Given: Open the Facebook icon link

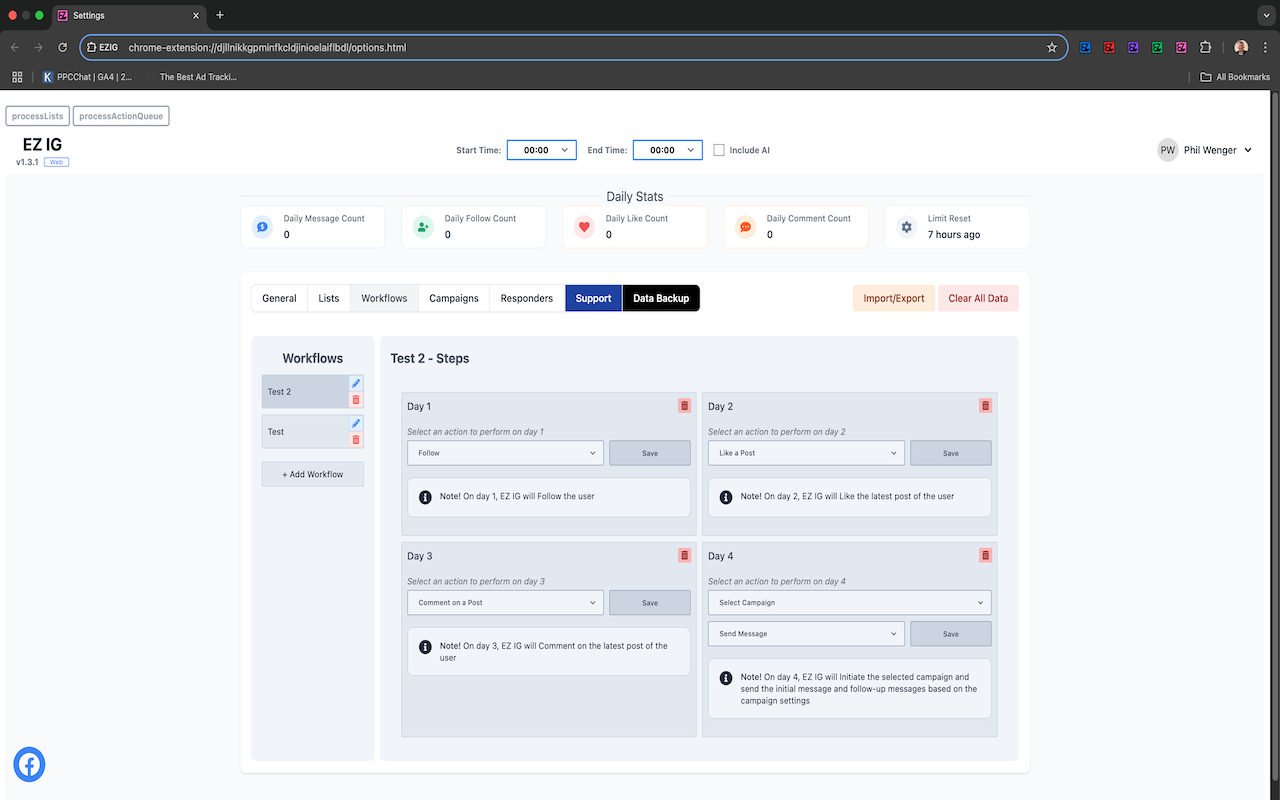Looking at the screenshot, I should 29,765.
